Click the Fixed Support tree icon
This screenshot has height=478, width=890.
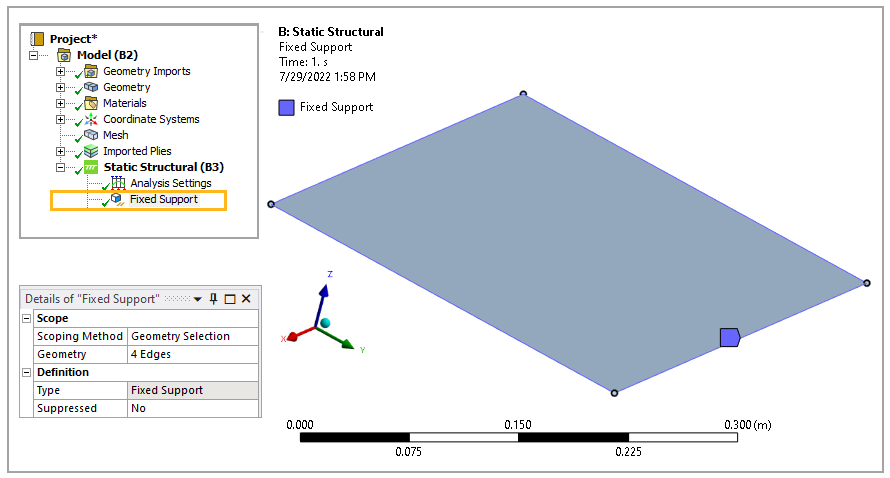click(x=117, y=199)
